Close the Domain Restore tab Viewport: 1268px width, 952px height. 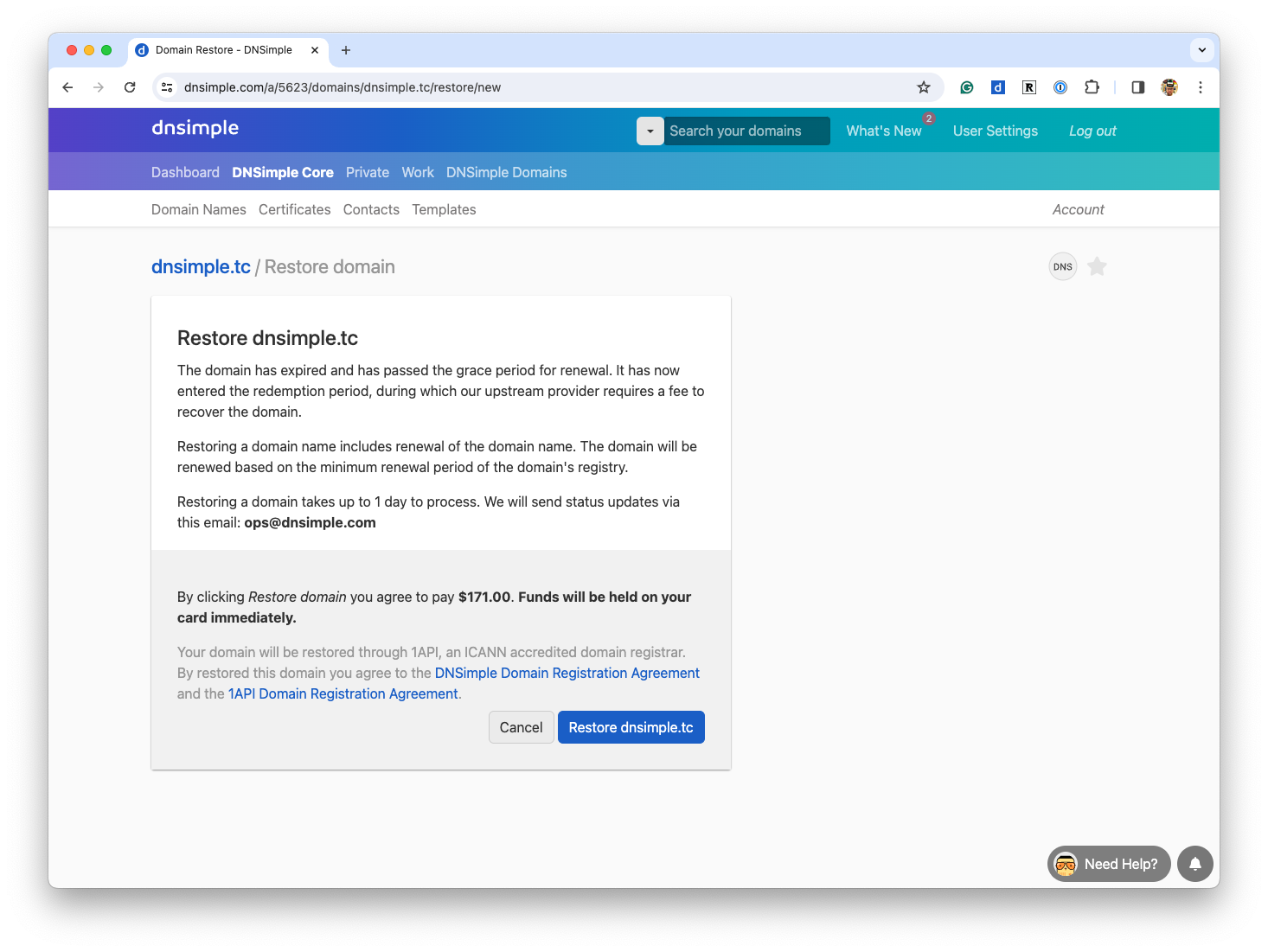315,50
